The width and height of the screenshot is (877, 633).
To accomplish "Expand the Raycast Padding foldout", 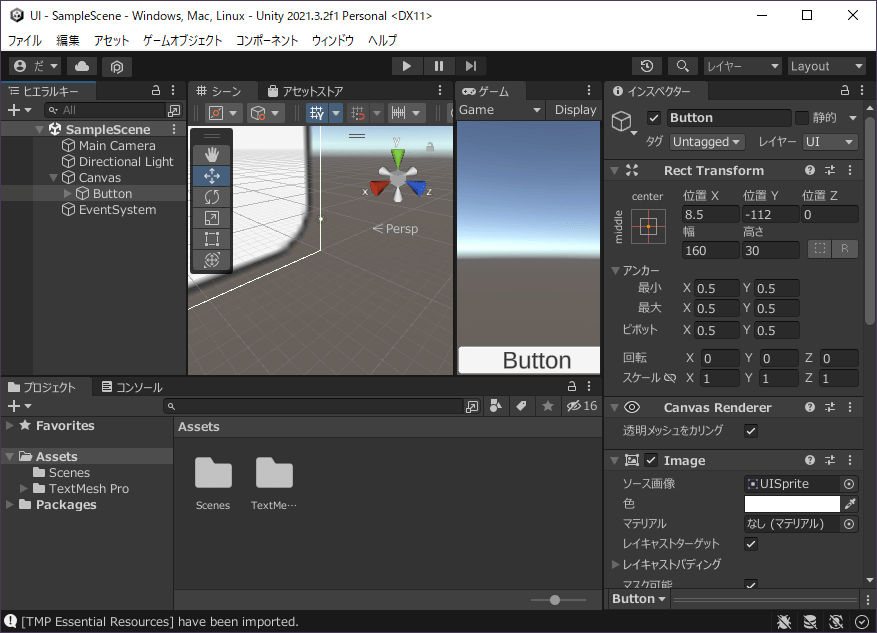I will (x=616, y=564).
